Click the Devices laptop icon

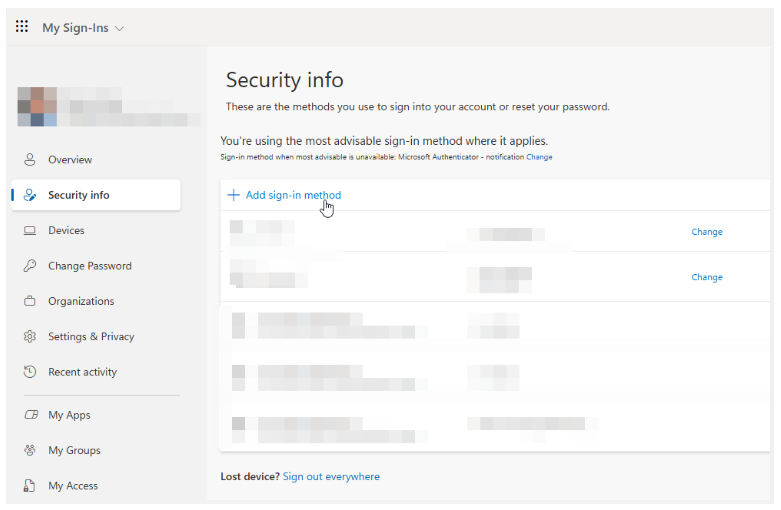[x=29, y=231]
